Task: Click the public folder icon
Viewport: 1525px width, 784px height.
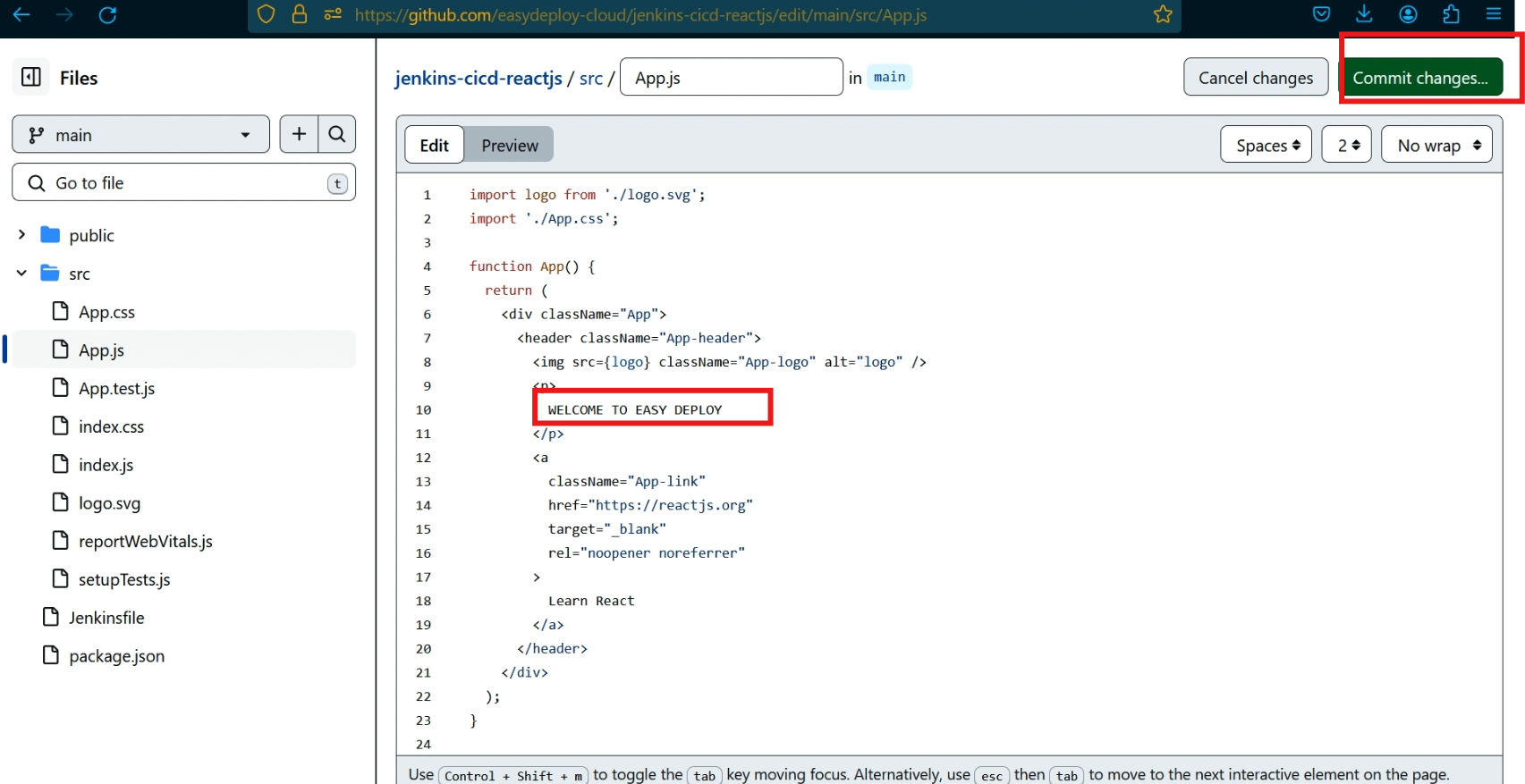Action: pos(50,235)
